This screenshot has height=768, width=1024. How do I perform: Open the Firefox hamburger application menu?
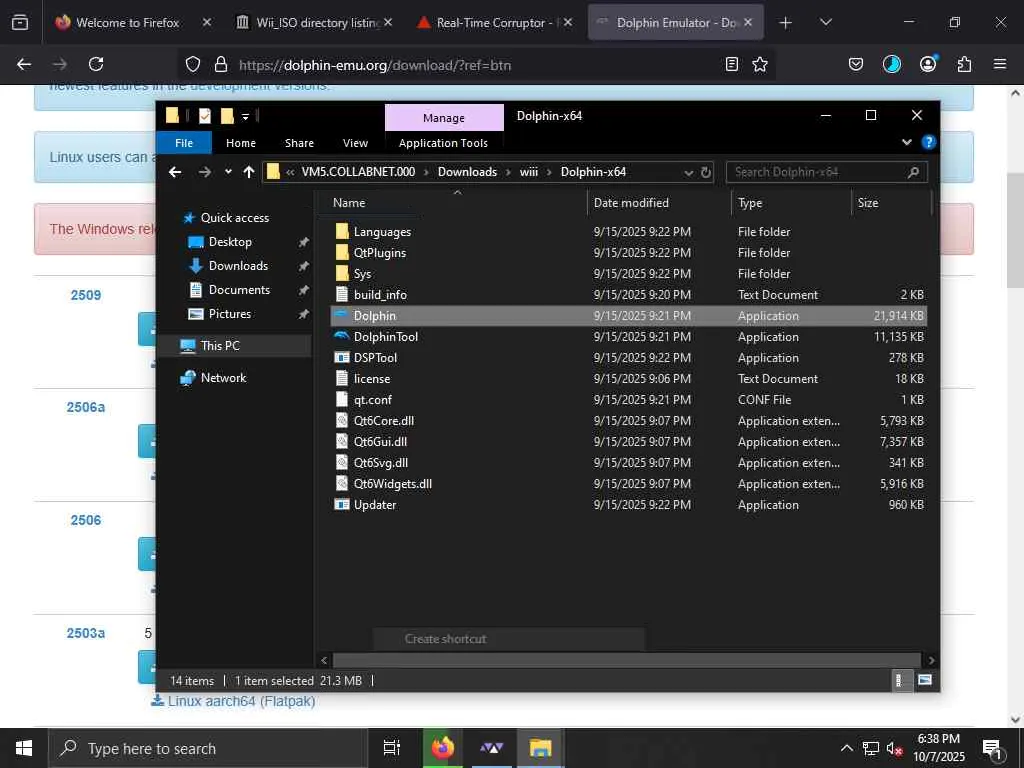pyautogui.click(x=1000, y=64)
